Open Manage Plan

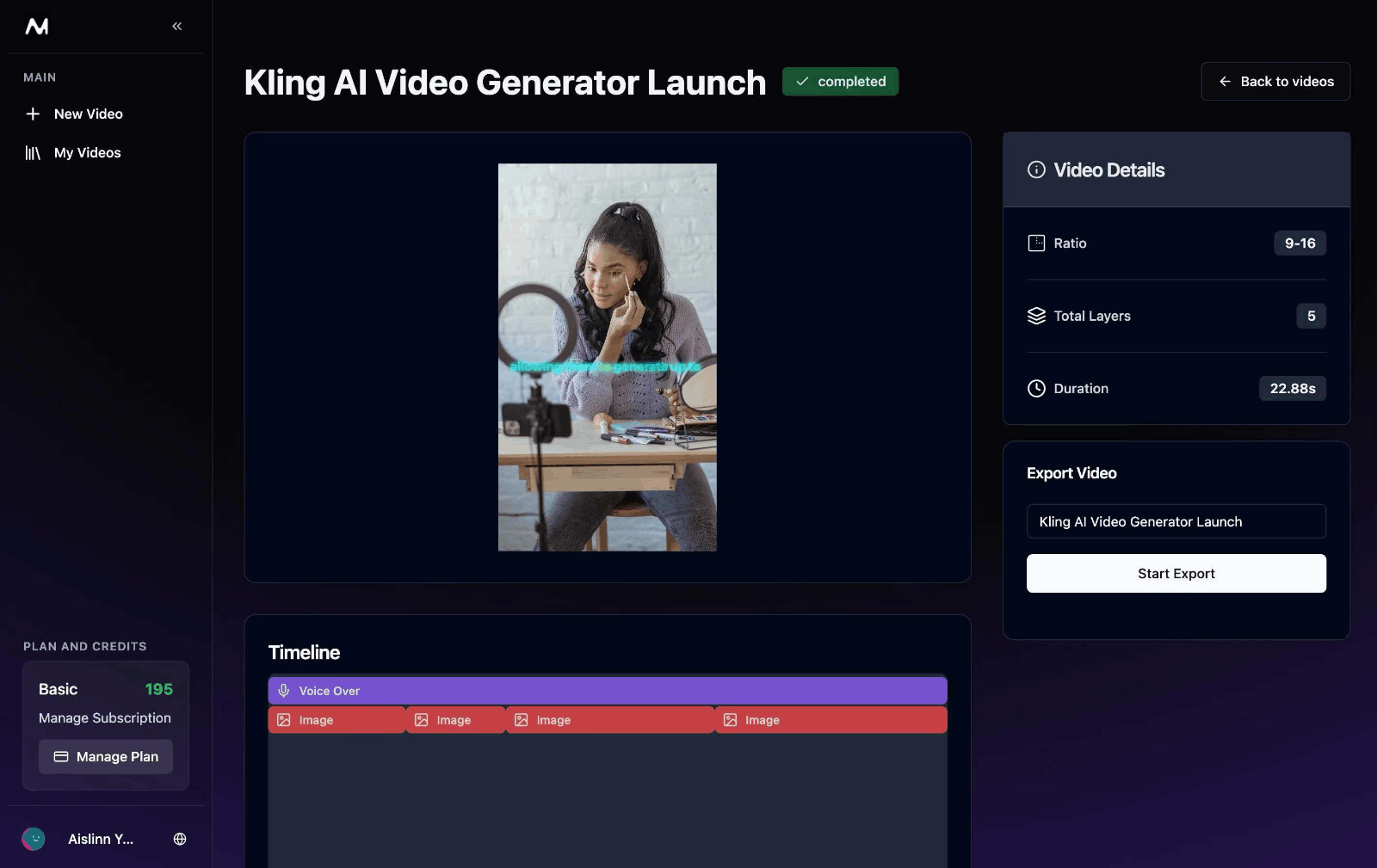point(106,757)
